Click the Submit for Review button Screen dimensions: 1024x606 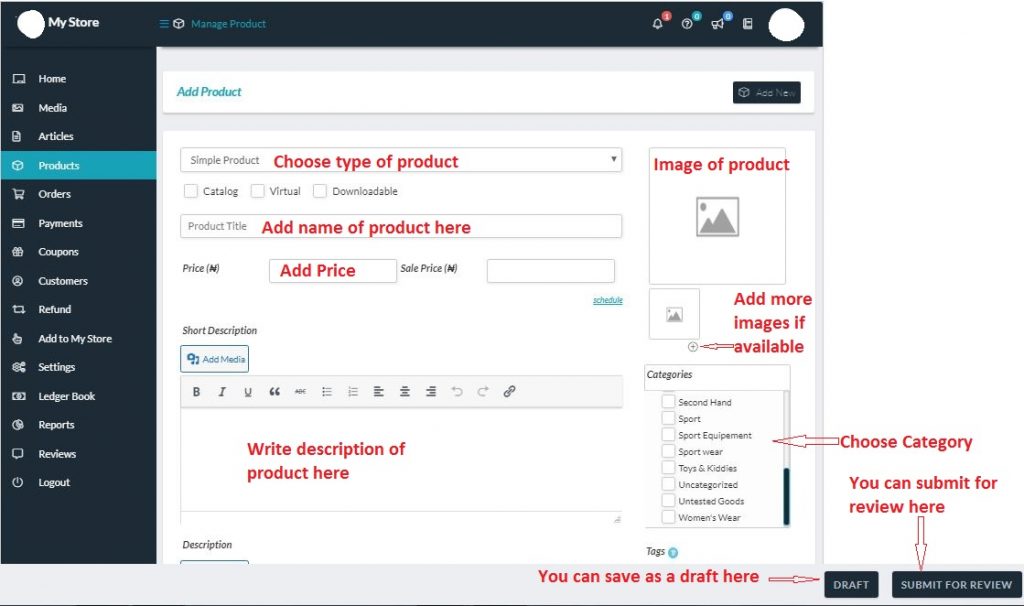click(956, 585)
